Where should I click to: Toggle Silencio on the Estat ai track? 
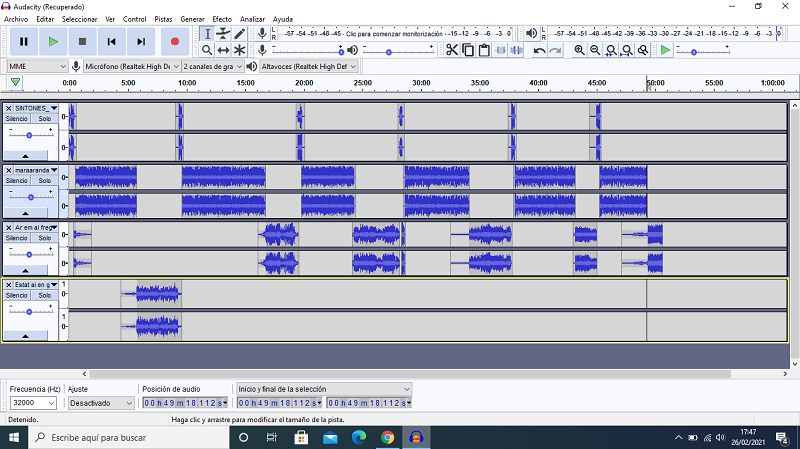point(17,295)
